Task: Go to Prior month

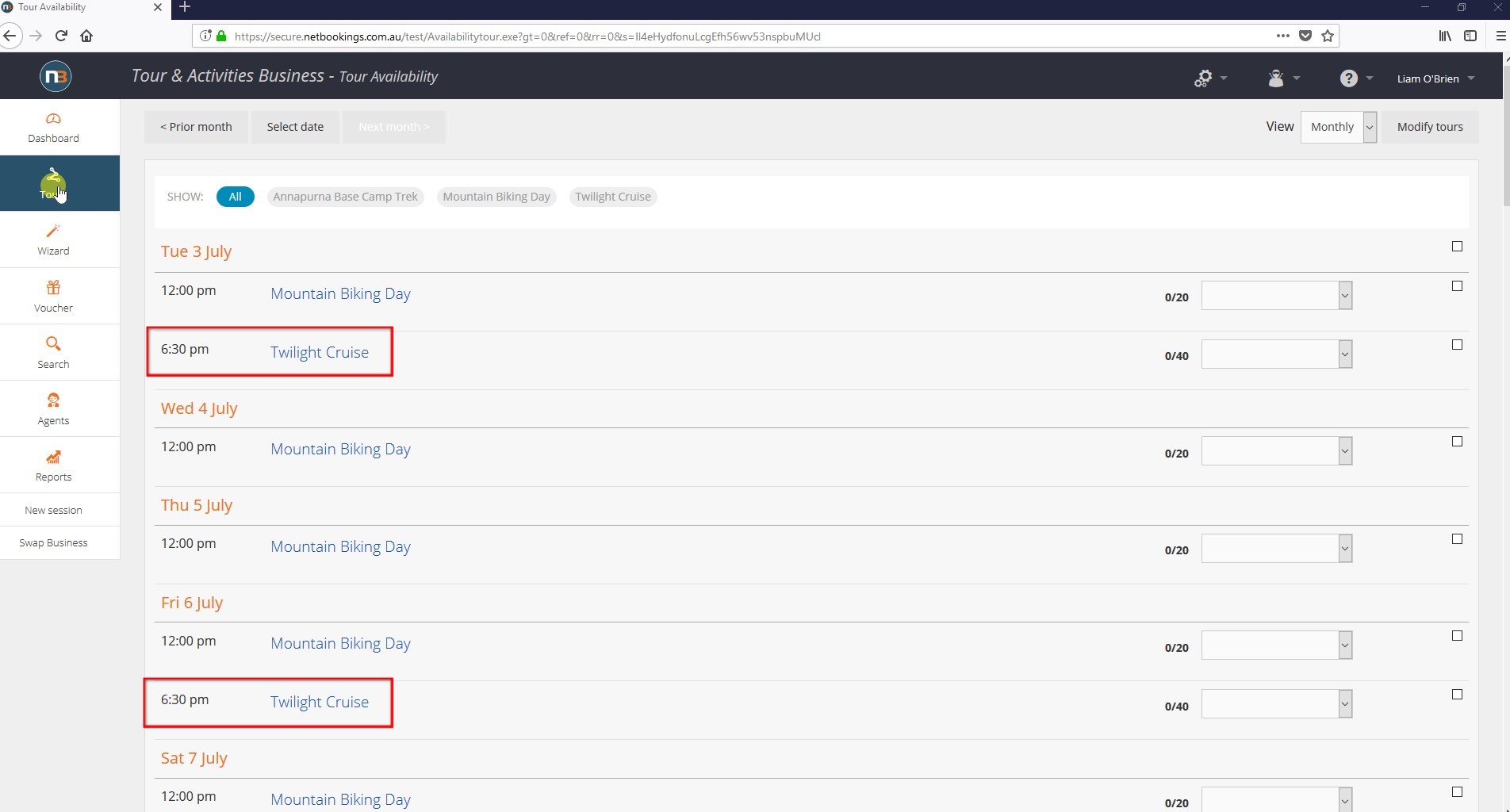Action: tap(196, 127)
